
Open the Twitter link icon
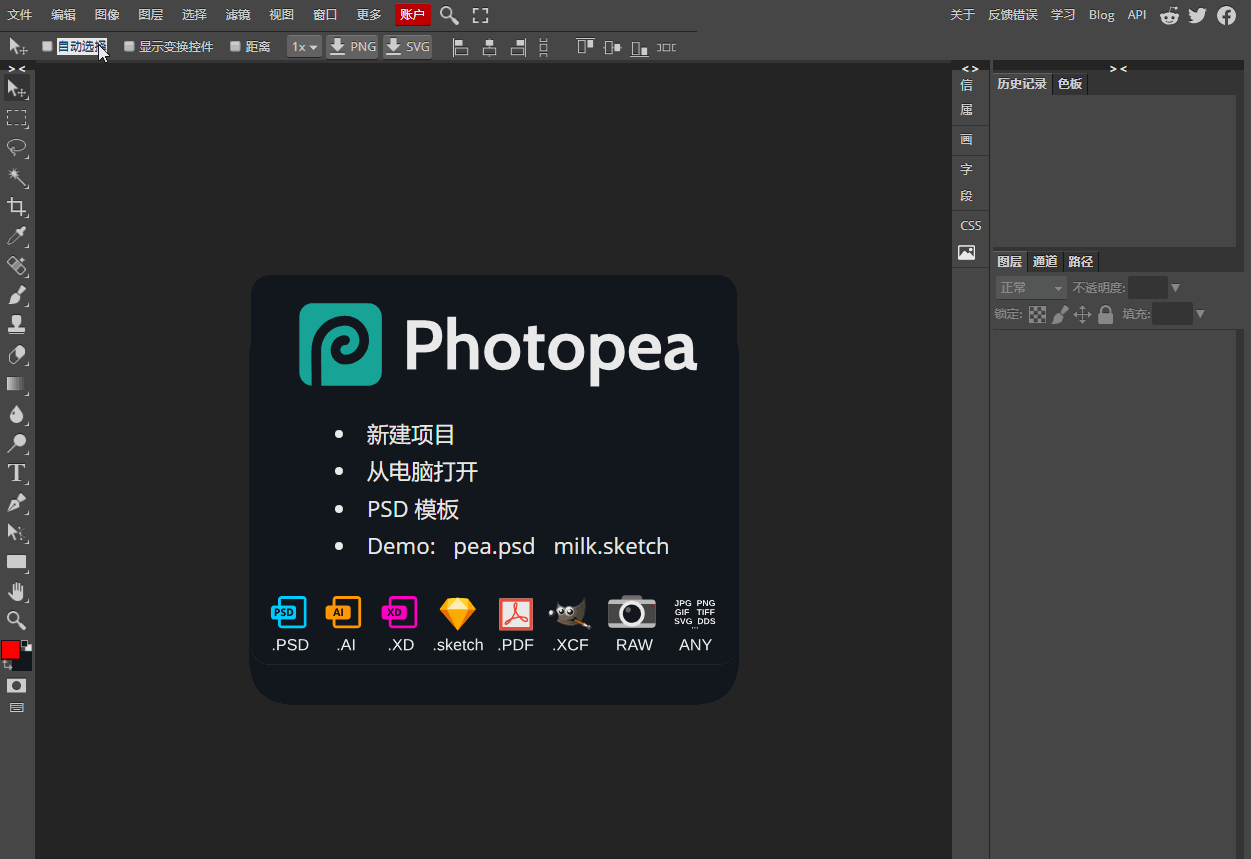click(1197, 15)
